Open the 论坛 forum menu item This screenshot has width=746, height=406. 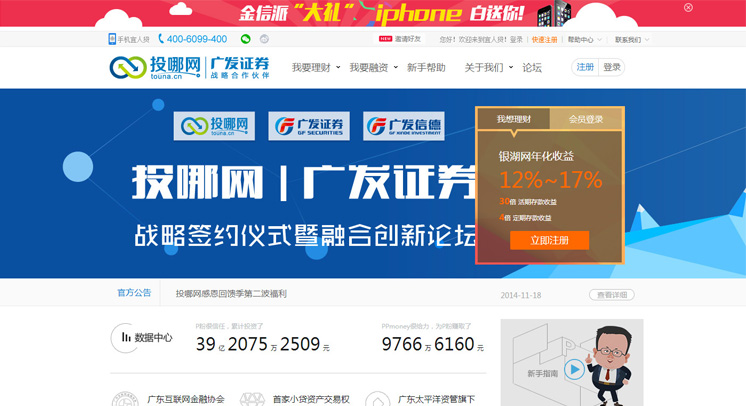click(532, 68)
